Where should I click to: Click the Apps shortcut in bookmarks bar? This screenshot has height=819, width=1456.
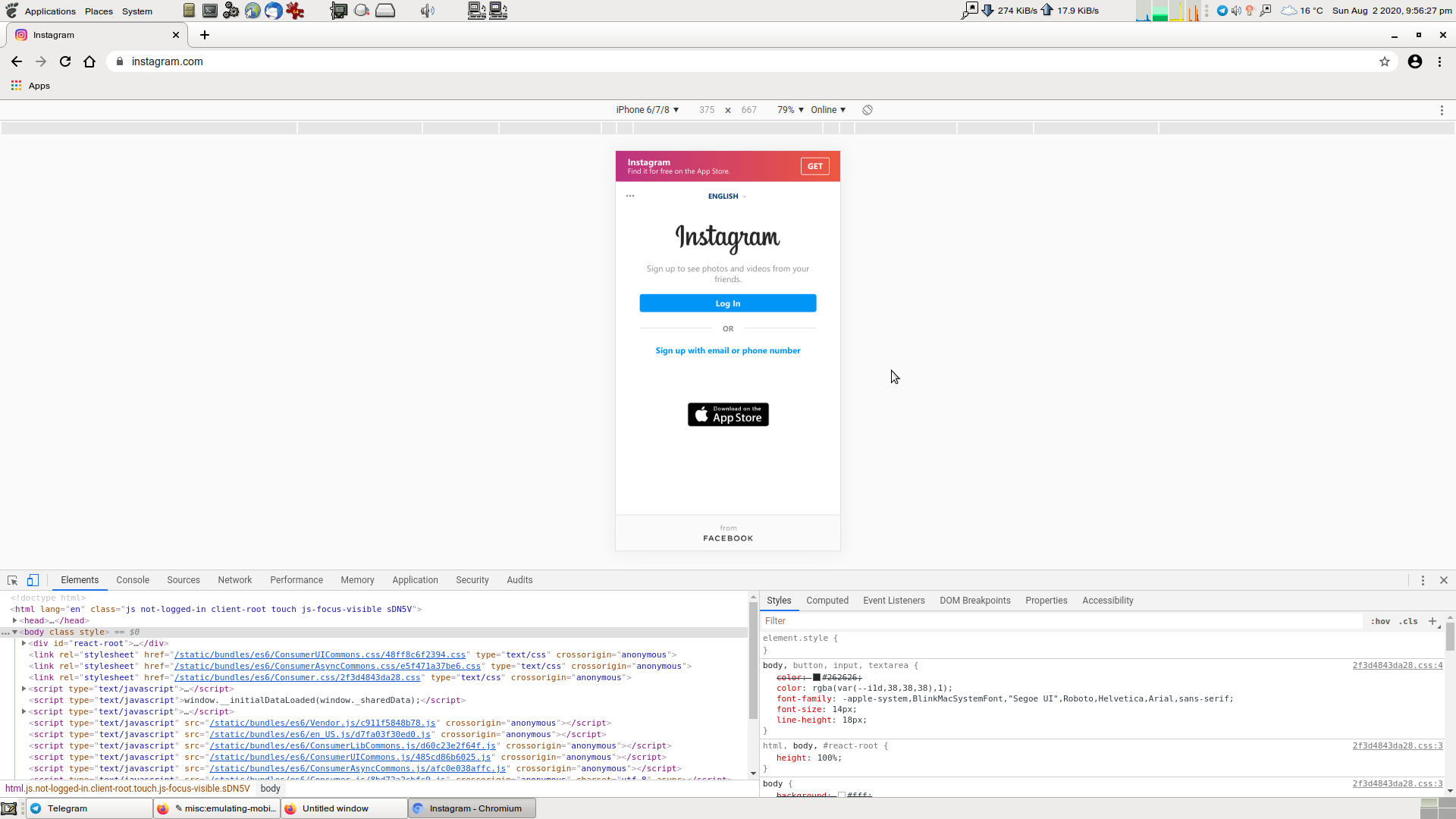coord(30,86)
